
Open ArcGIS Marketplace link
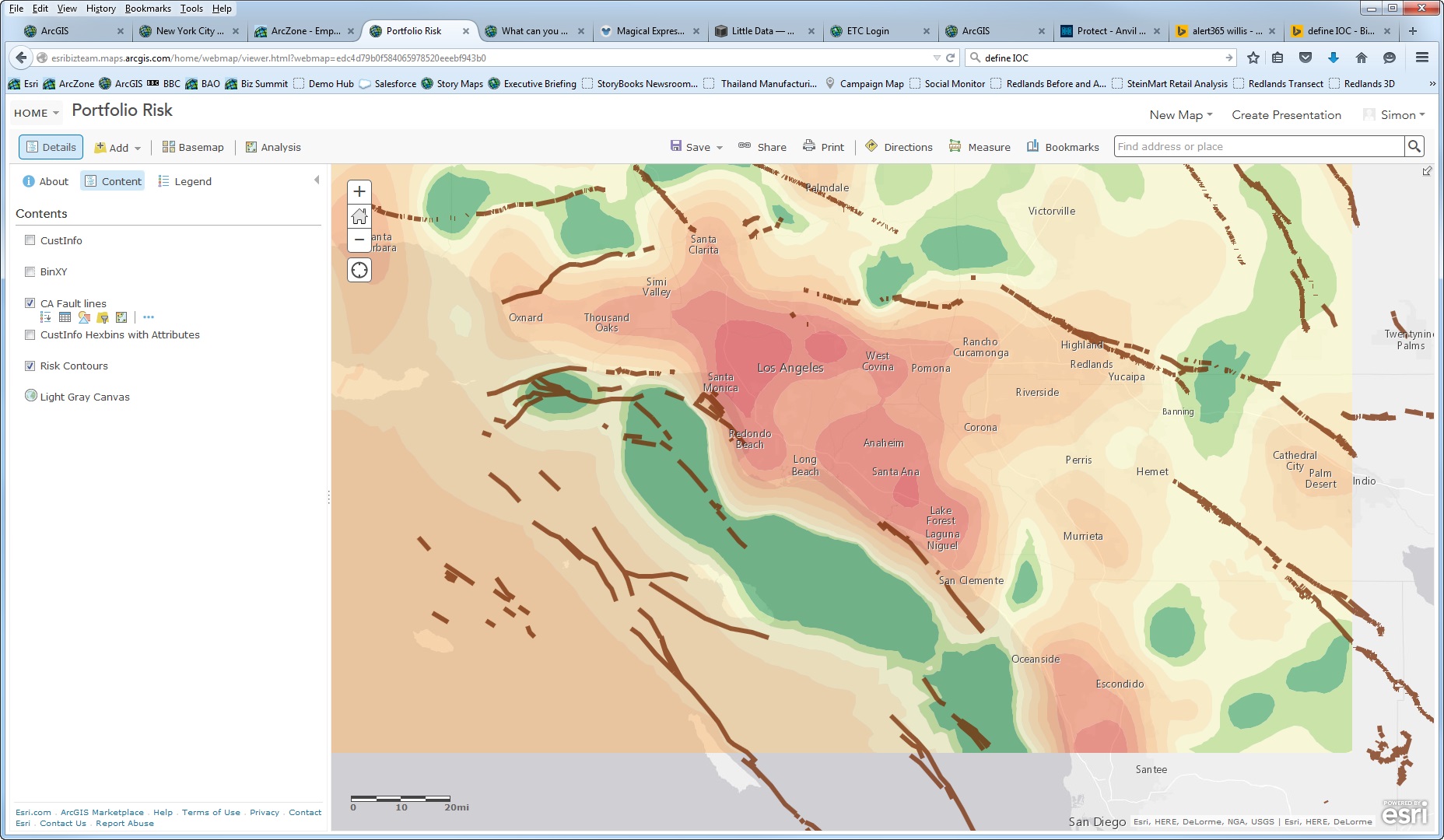coord(102,813)
